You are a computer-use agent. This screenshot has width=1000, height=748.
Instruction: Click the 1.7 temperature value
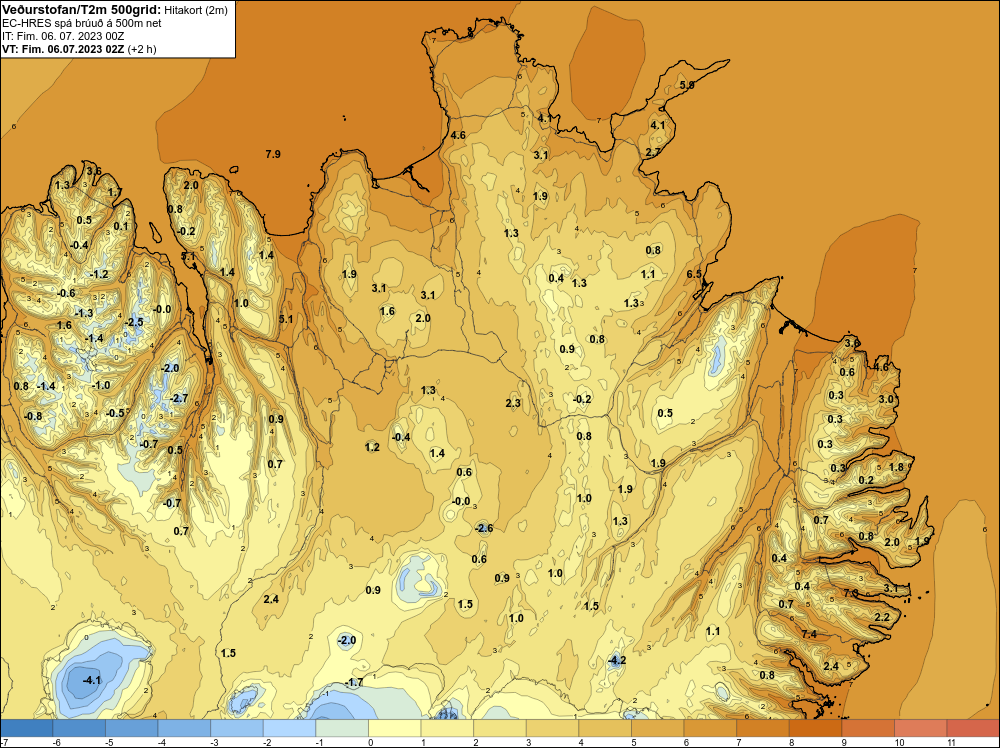point(114,192)
